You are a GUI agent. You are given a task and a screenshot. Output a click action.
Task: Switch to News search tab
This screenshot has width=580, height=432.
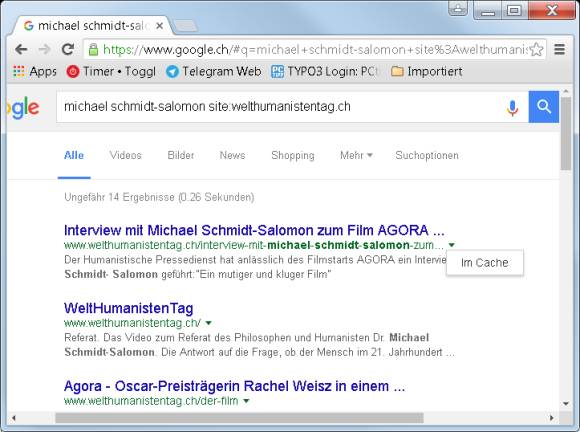coord(233,155)
